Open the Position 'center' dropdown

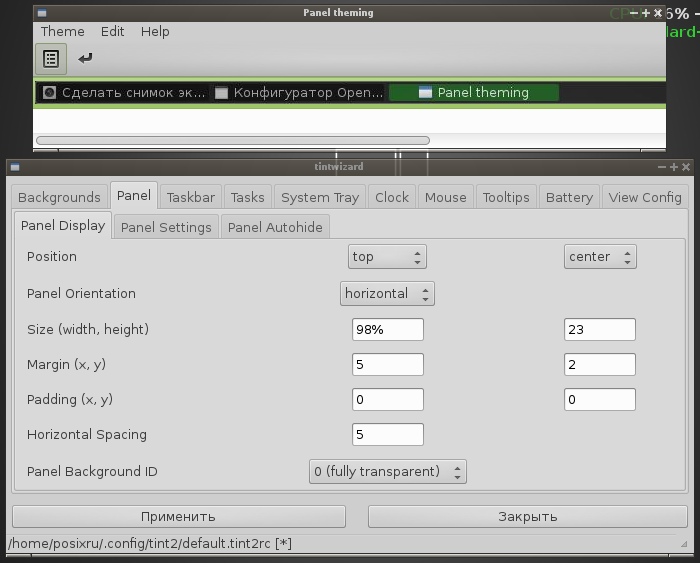[x=600, y=257]
